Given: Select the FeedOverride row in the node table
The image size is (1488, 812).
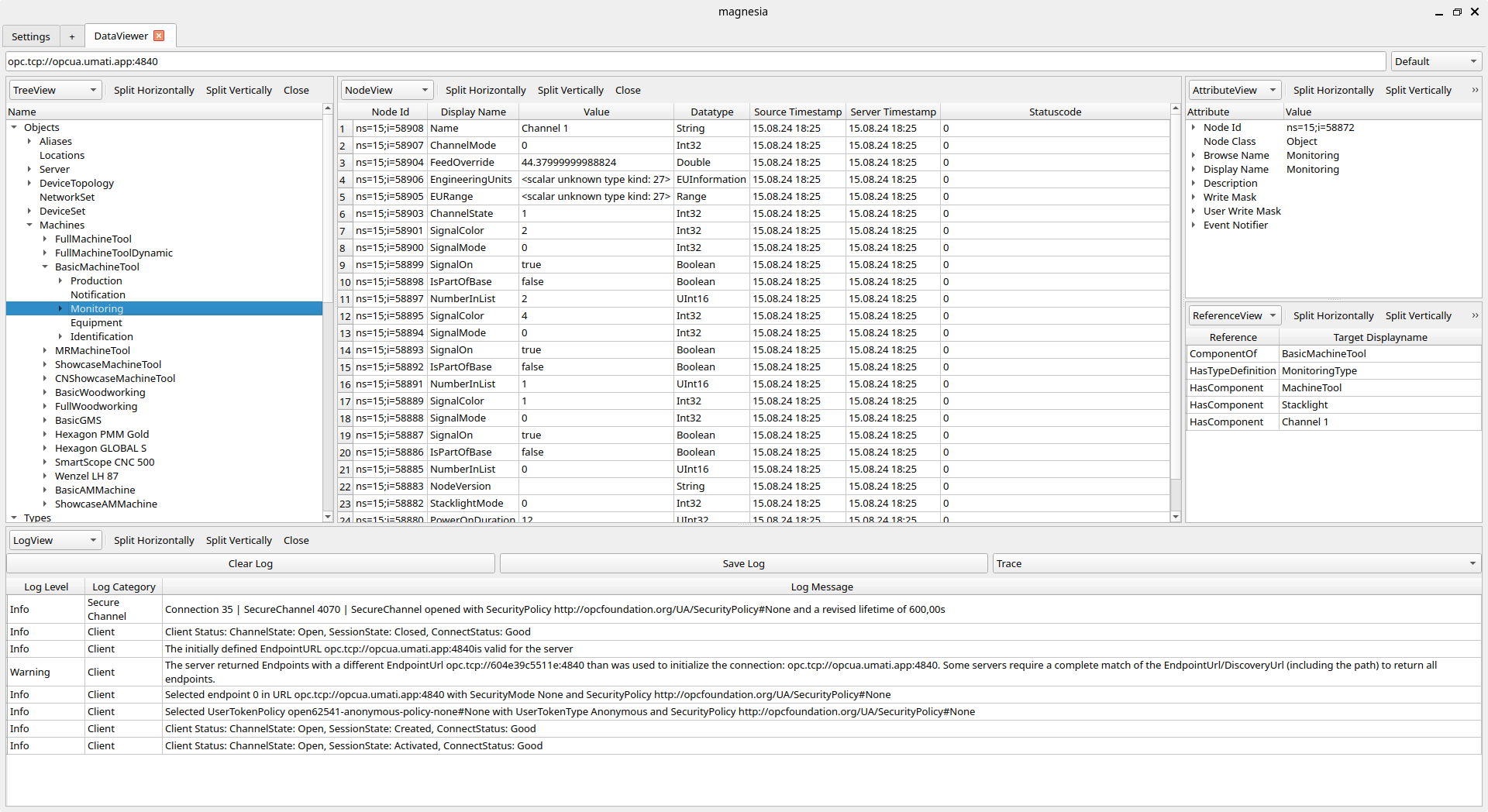Looking at the screenshot, I should 462,163.
